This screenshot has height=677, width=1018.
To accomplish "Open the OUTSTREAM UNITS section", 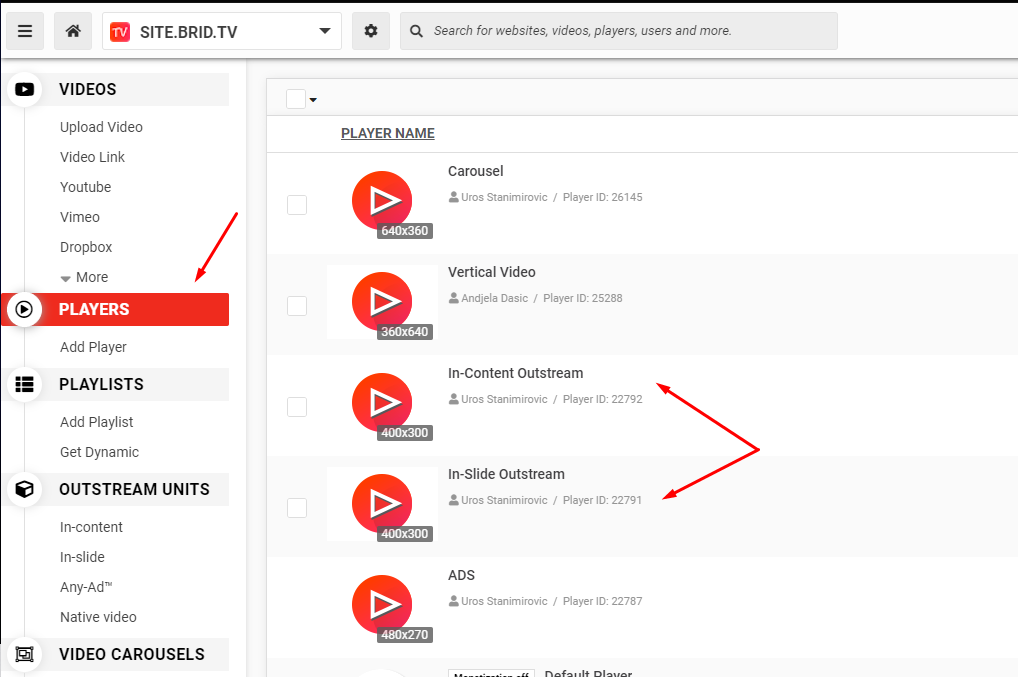I will (134, 489).
